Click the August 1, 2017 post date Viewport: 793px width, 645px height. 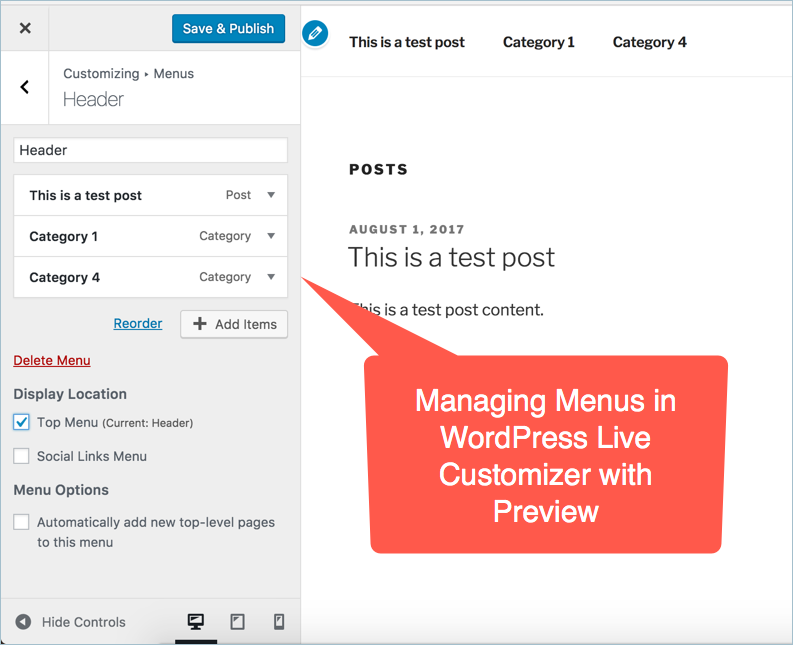(407, 230)
